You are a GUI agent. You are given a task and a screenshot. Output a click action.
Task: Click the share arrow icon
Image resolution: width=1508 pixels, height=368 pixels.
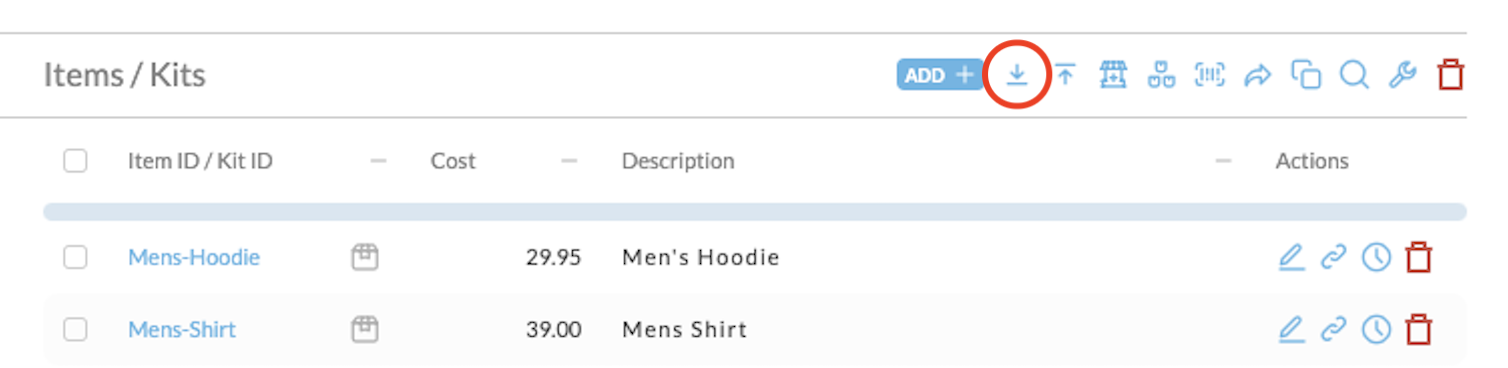tap(1258, 75)
